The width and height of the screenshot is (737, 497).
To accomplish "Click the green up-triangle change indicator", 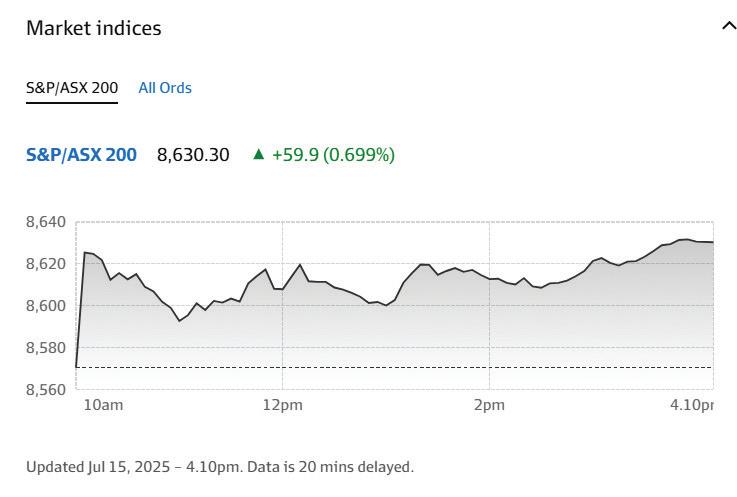I will [259, 154].
